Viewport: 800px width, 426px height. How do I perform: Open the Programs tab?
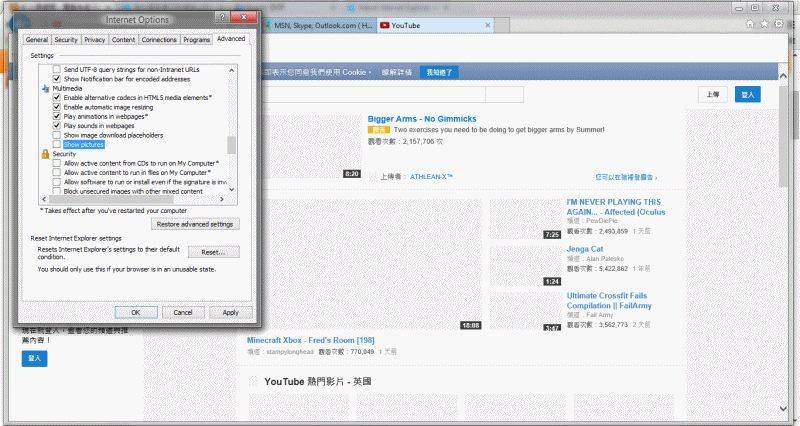coord(196,40)
